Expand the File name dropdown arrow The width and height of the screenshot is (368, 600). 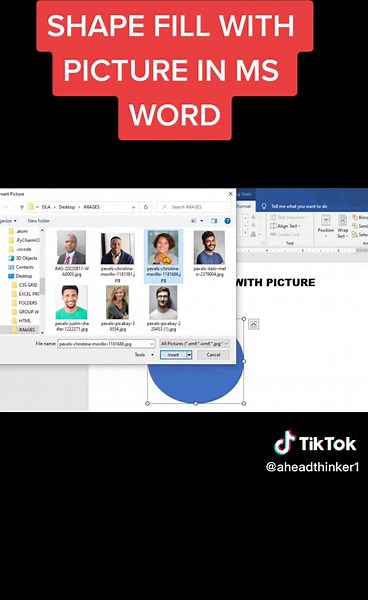(152, 344)
